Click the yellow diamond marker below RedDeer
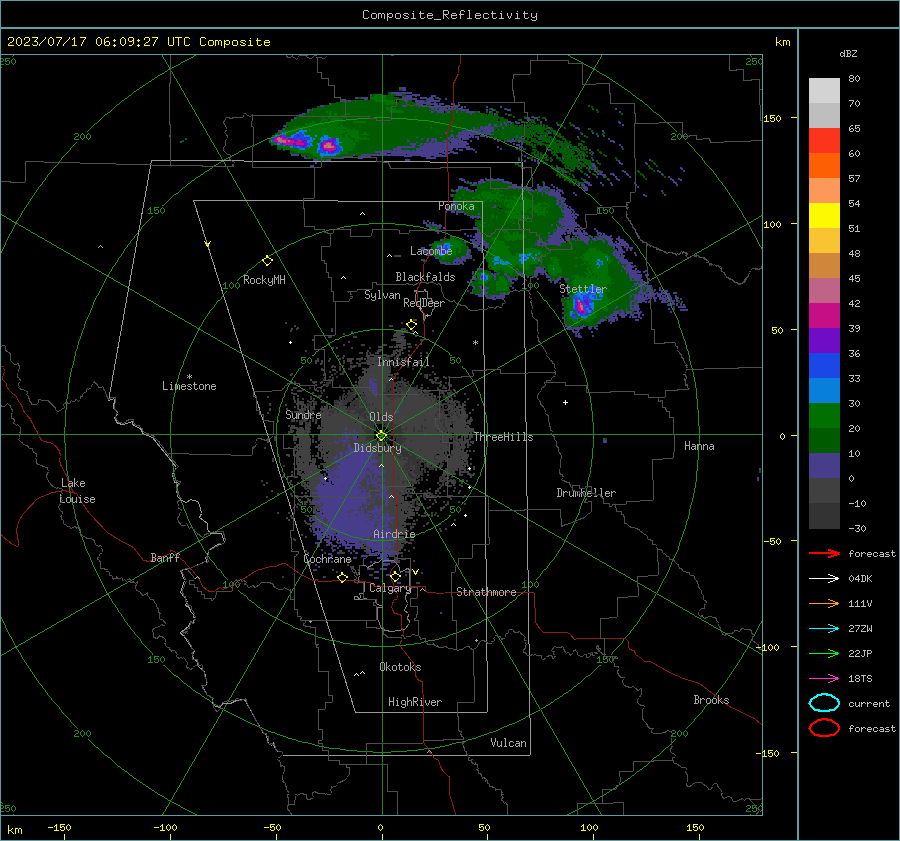Viewport: 900px width, 841px height. click(x=412, y=325)
